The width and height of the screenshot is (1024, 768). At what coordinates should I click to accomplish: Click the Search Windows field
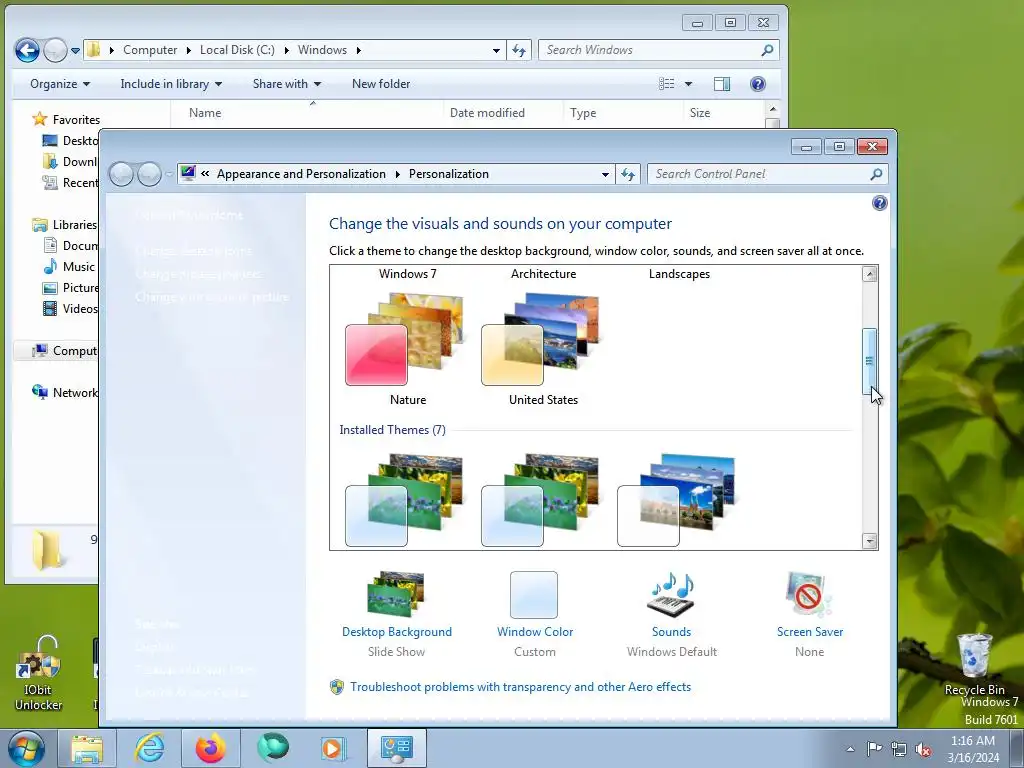pyautogui.click(x=658, y=50)
